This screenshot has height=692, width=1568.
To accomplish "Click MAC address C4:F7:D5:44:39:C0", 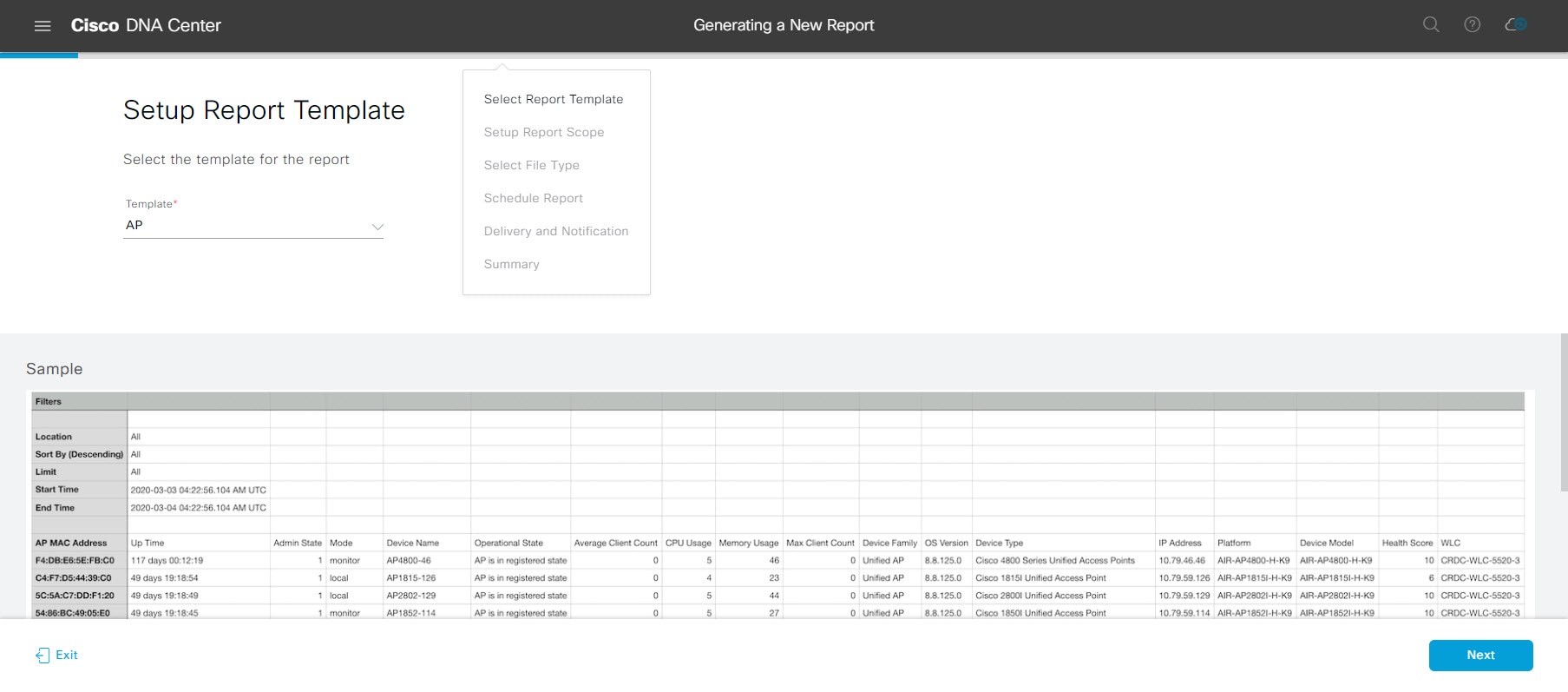I will (74, 577).
